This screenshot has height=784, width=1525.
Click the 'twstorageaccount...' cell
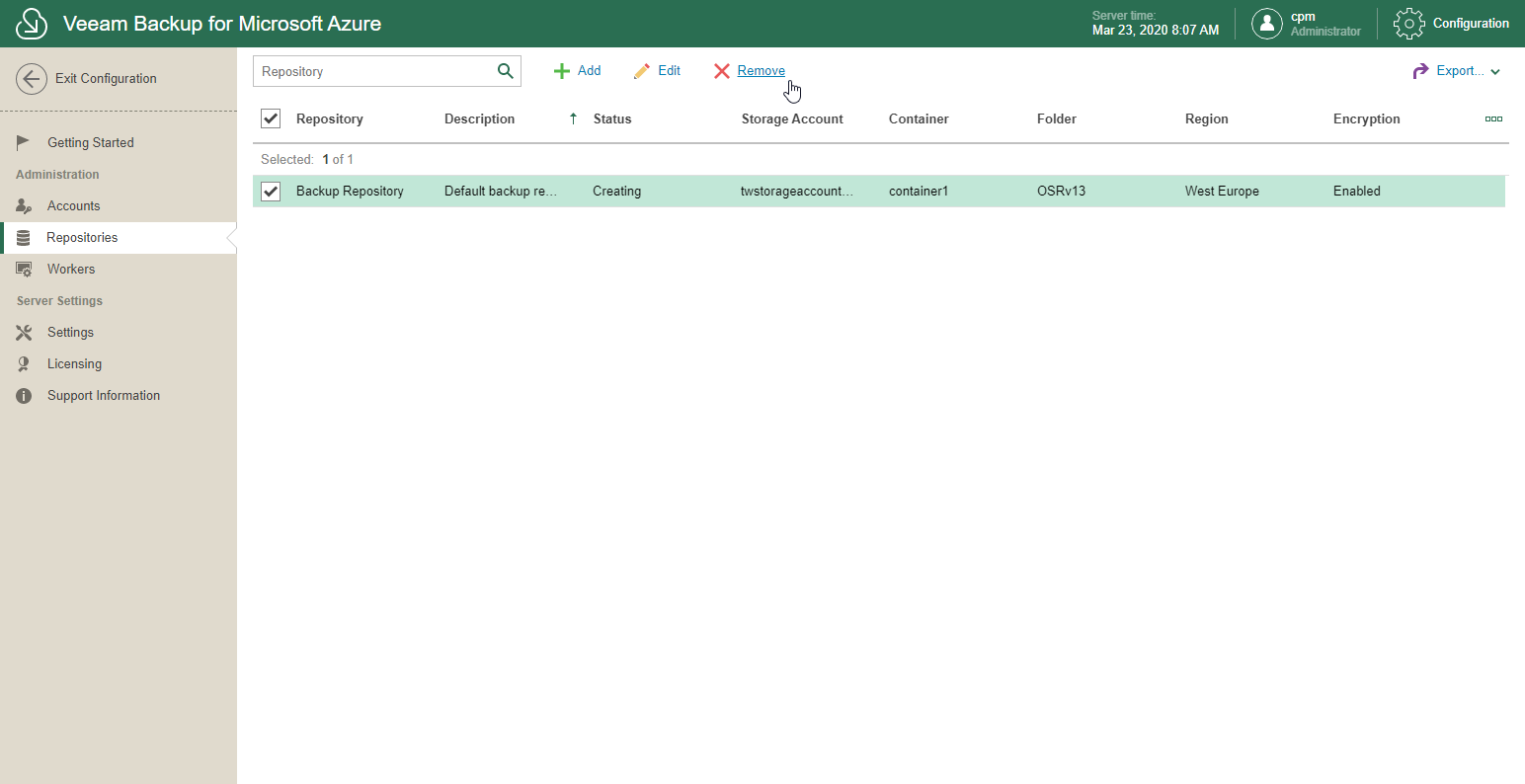tap(797, 191)
